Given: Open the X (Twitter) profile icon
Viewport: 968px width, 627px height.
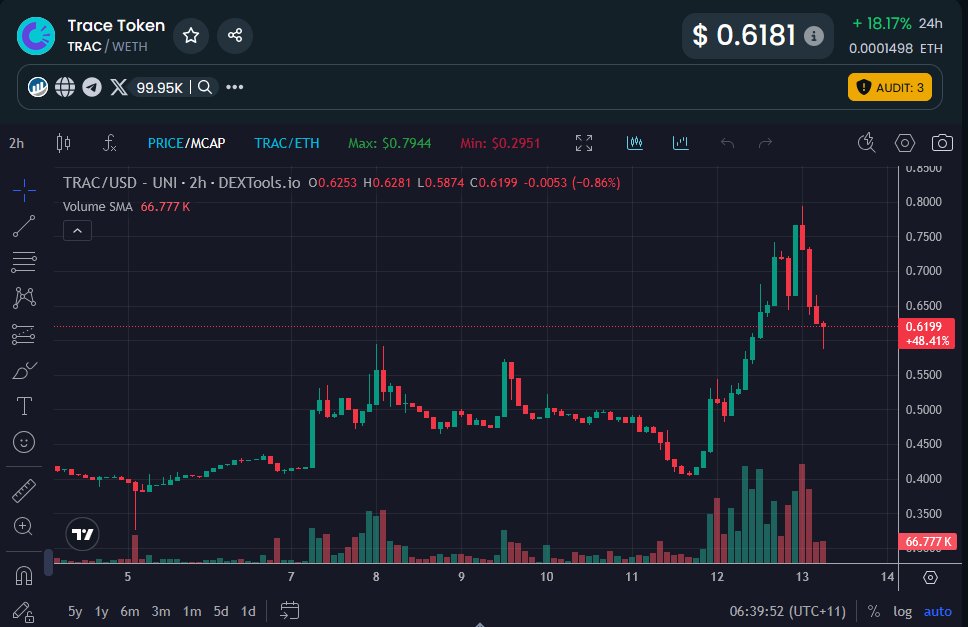Looking at the screenshot, I should point(119,87).
